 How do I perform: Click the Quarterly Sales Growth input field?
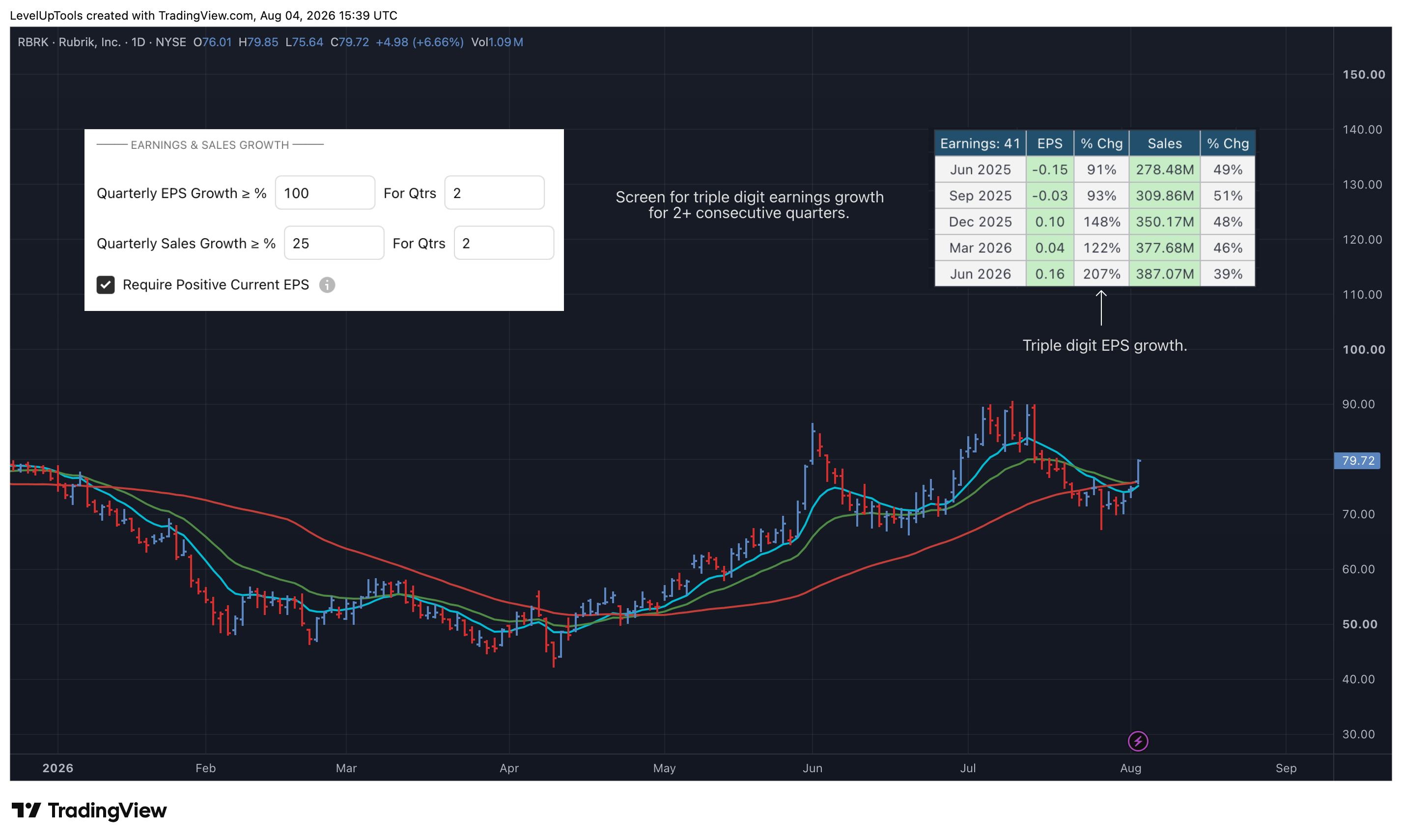(x=334, y=243)
